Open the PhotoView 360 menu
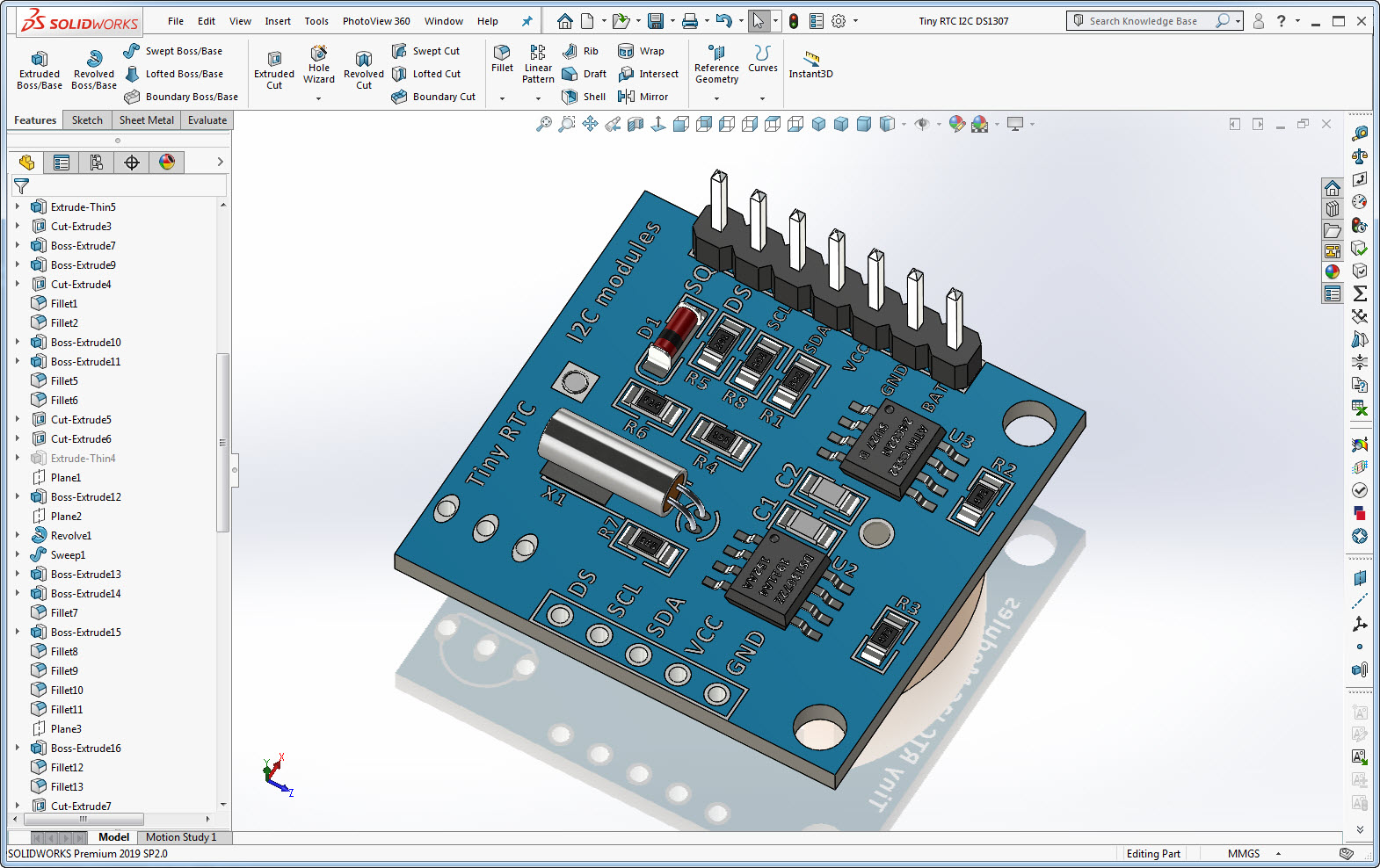Image resolution: width=1380 pixels, height=868 pixels. coord(376,21)
